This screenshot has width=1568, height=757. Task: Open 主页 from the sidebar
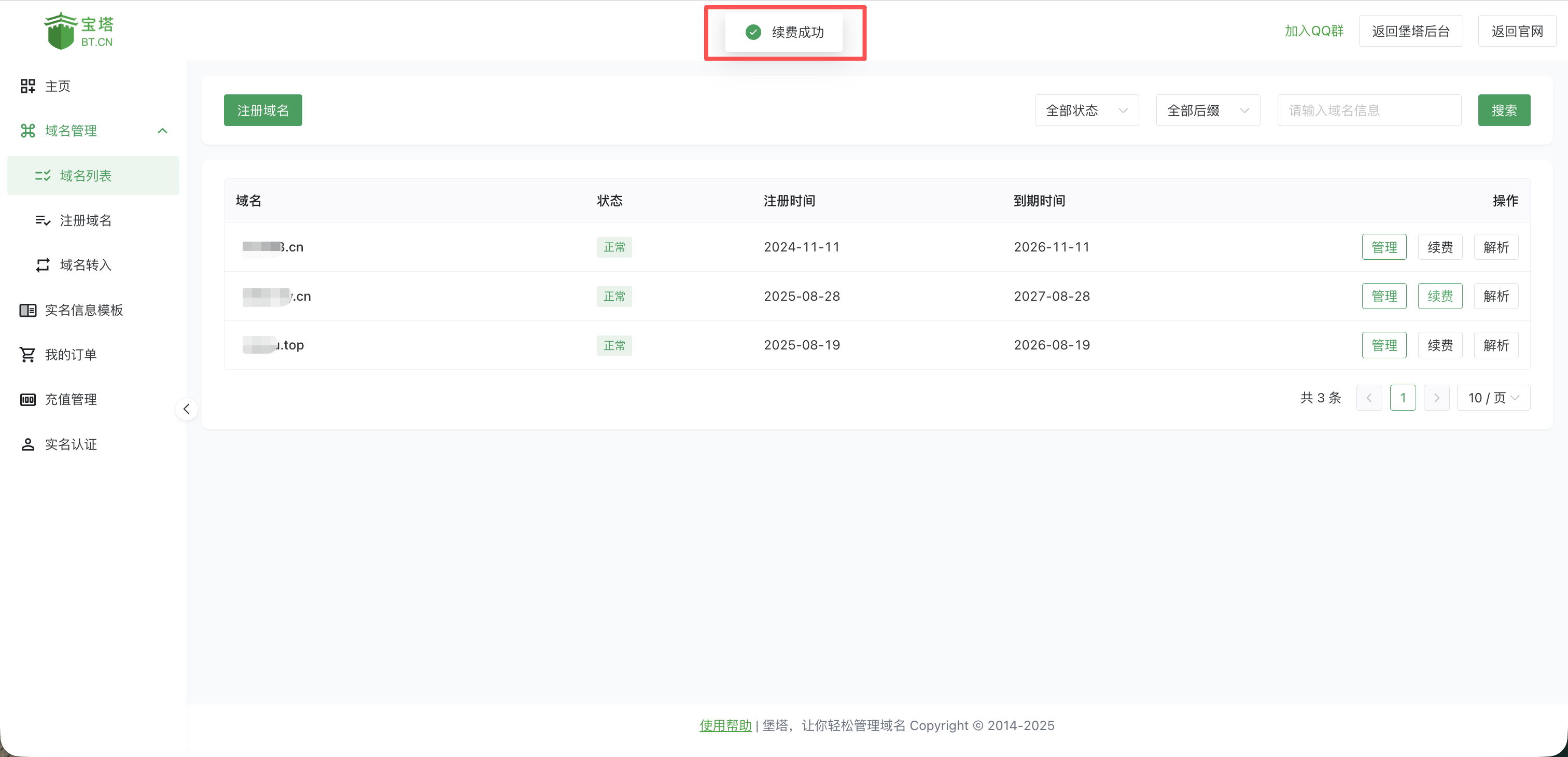pyautogui.click(x=58, y=86)
